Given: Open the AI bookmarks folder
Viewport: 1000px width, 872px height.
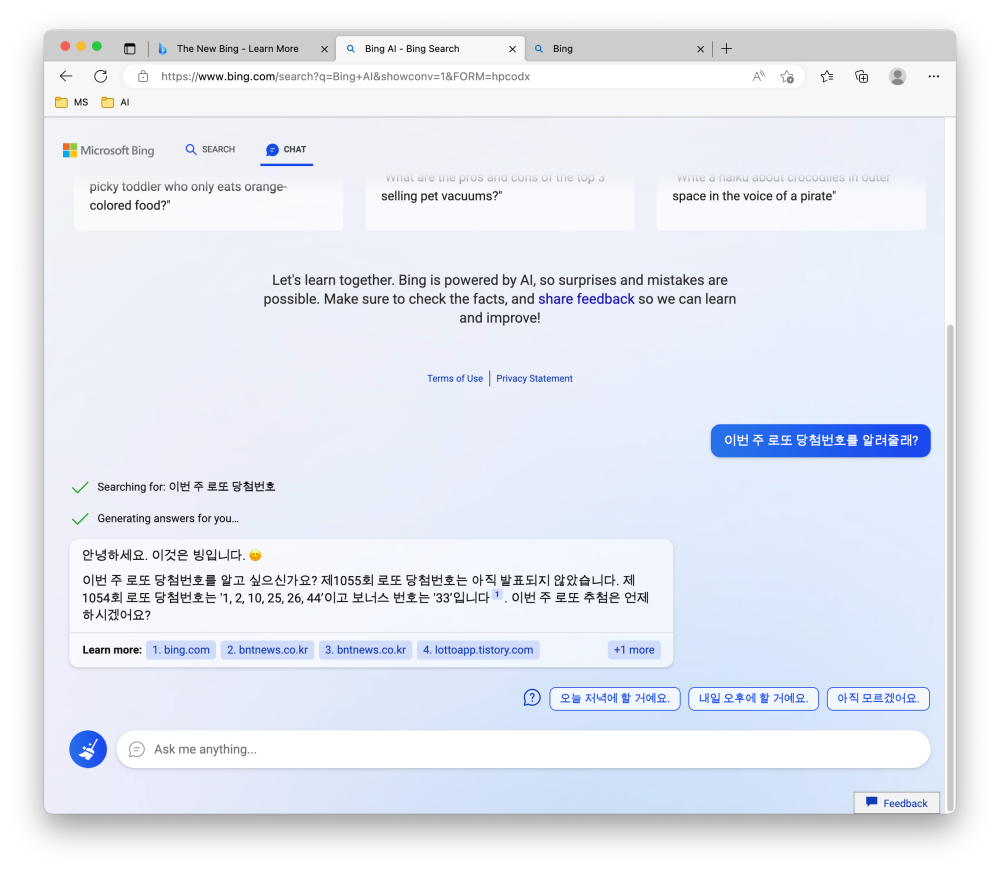Looking at the screenshot, I should coord(115,102).
